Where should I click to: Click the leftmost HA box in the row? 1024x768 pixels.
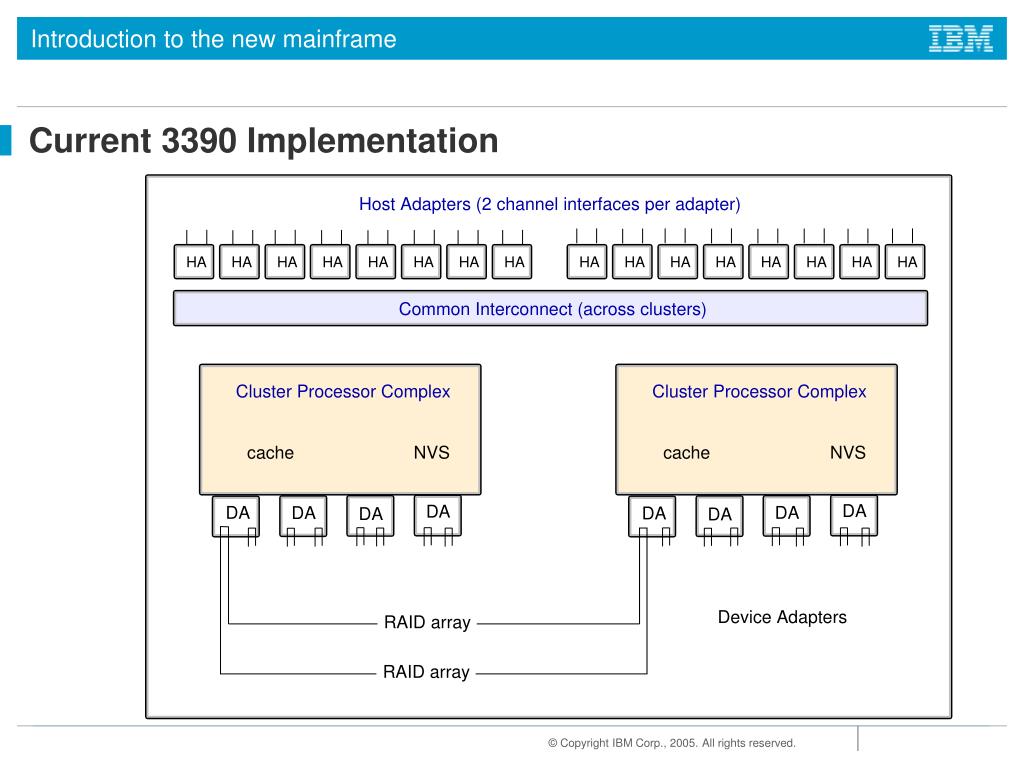(194, 261)
